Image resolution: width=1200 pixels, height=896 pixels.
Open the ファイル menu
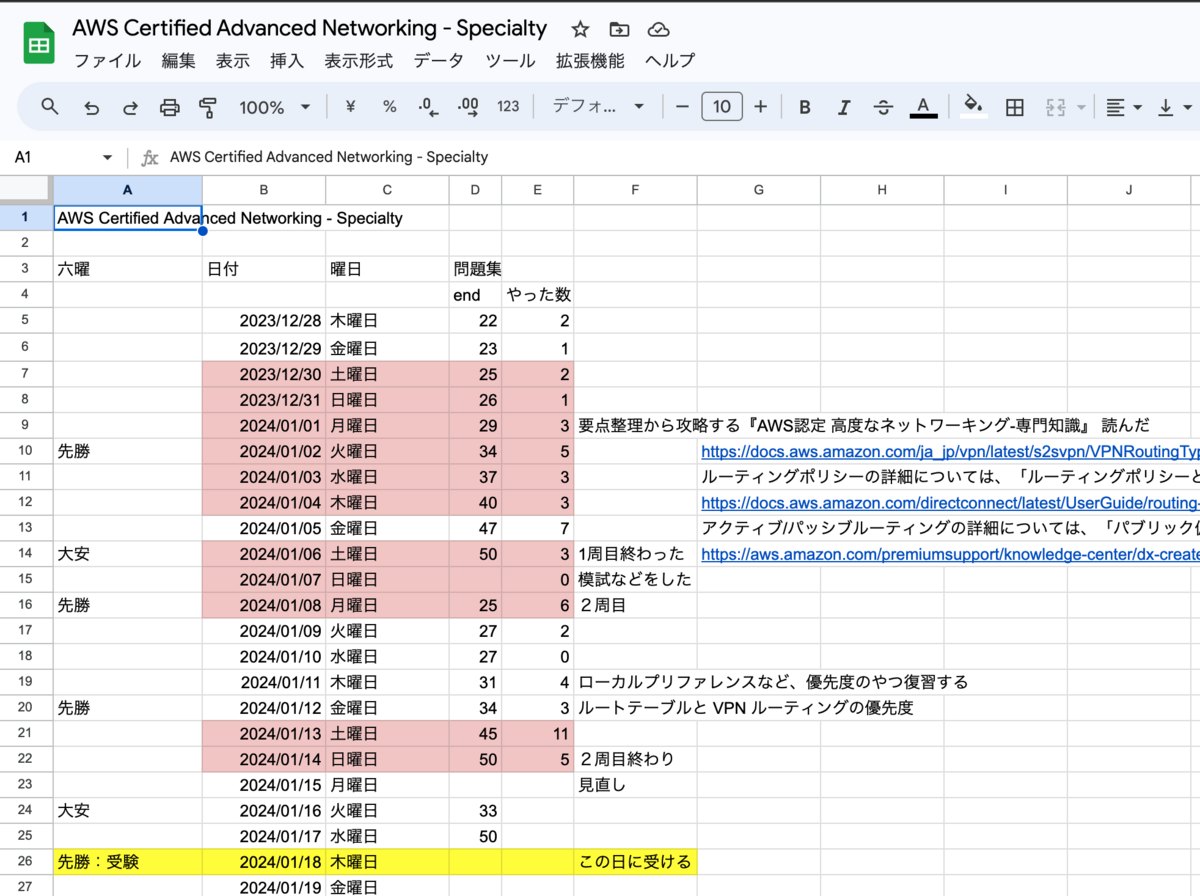click(107, 60)
